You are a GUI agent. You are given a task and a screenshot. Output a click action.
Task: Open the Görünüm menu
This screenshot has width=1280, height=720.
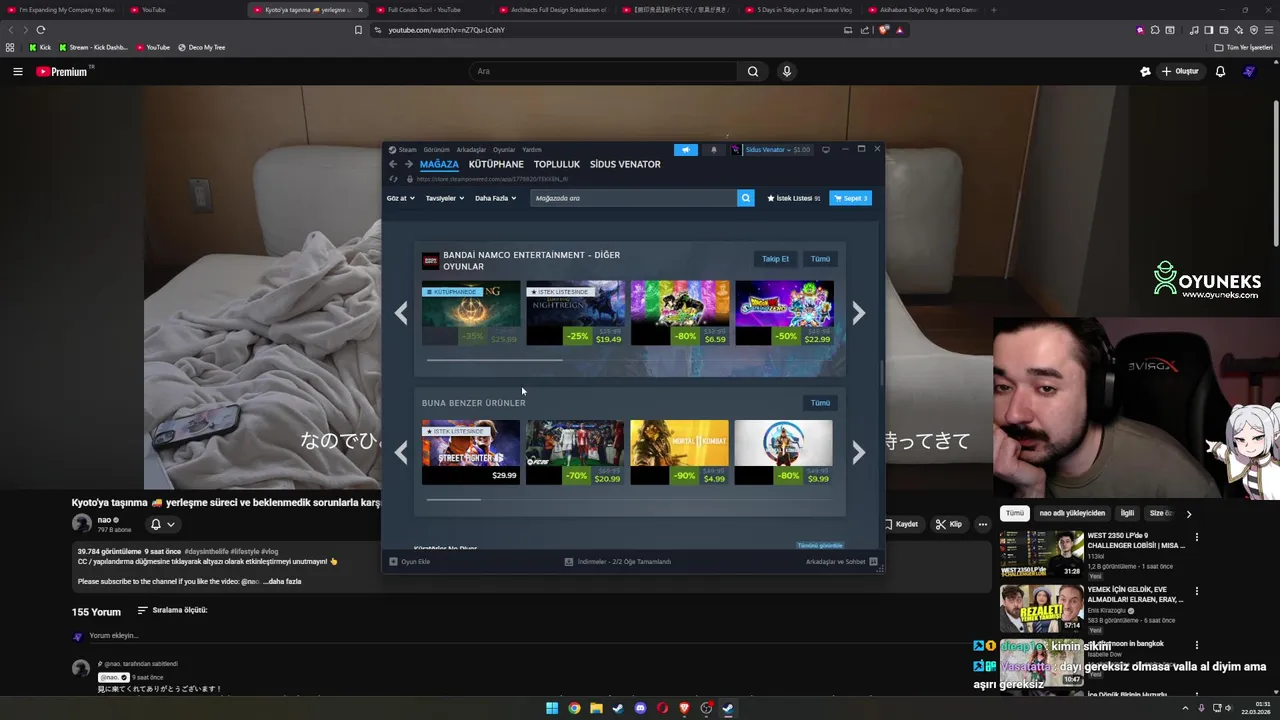coord(436,150)
